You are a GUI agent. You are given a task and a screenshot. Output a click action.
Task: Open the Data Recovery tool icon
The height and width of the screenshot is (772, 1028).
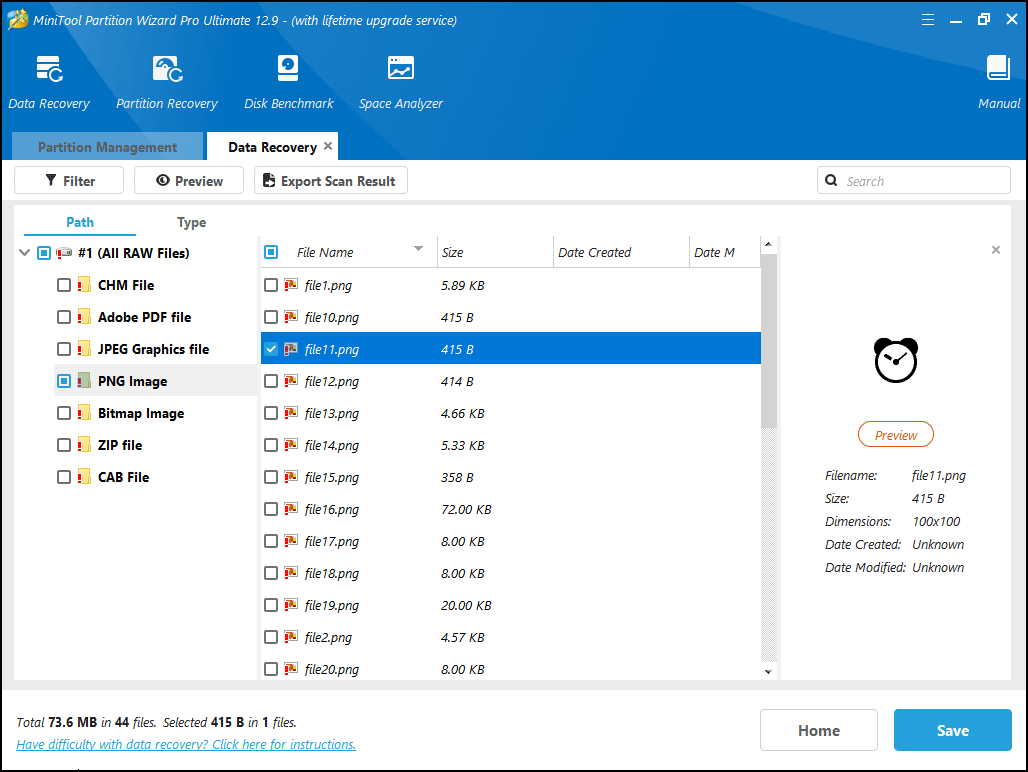[x=49, y=70]
